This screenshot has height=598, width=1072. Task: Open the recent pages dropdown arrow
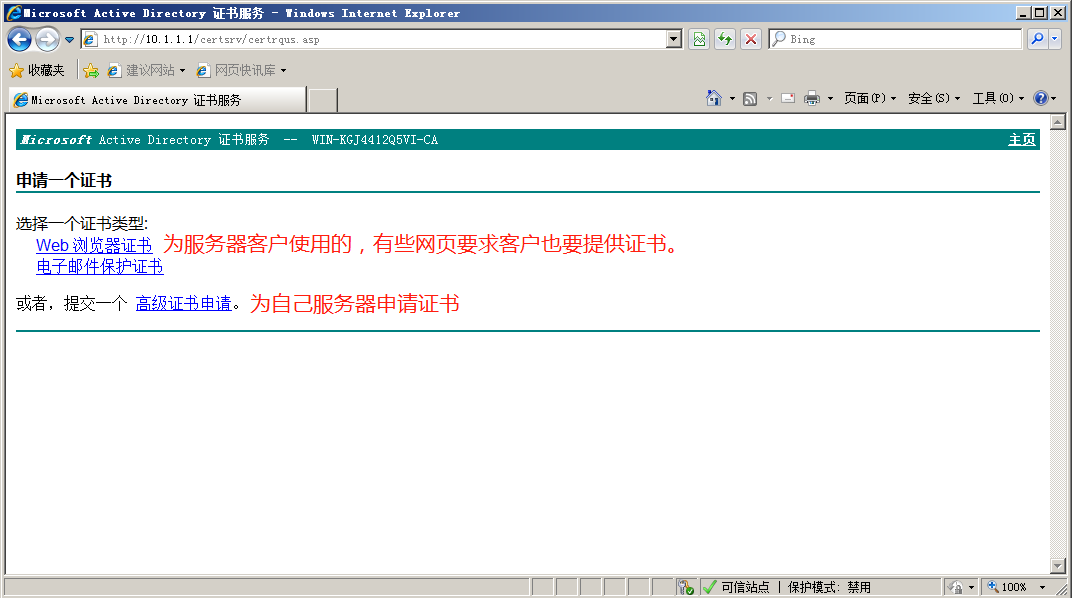(69, 40)
